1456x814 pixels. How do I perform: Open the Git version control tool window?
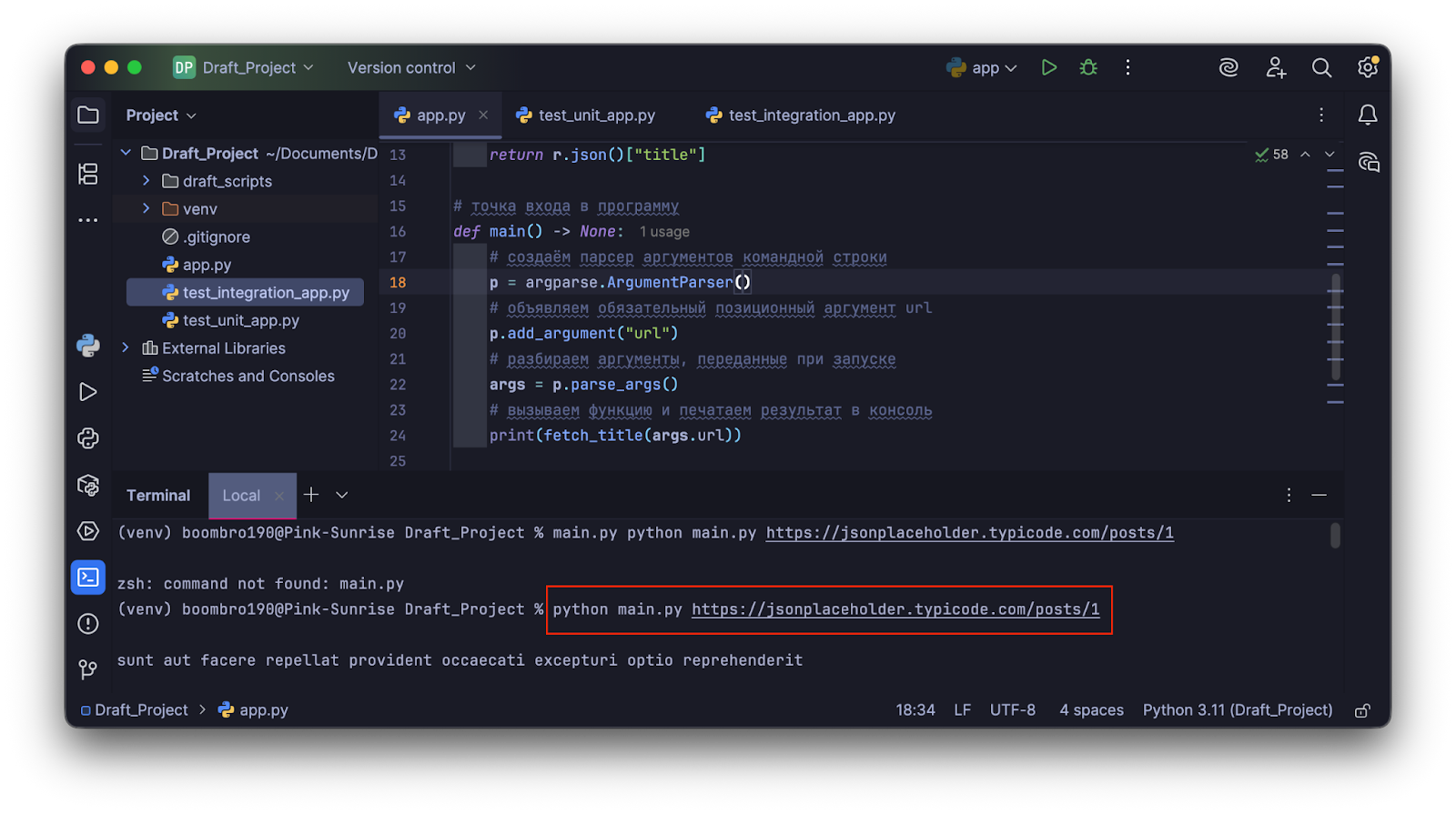click(88, 670)
